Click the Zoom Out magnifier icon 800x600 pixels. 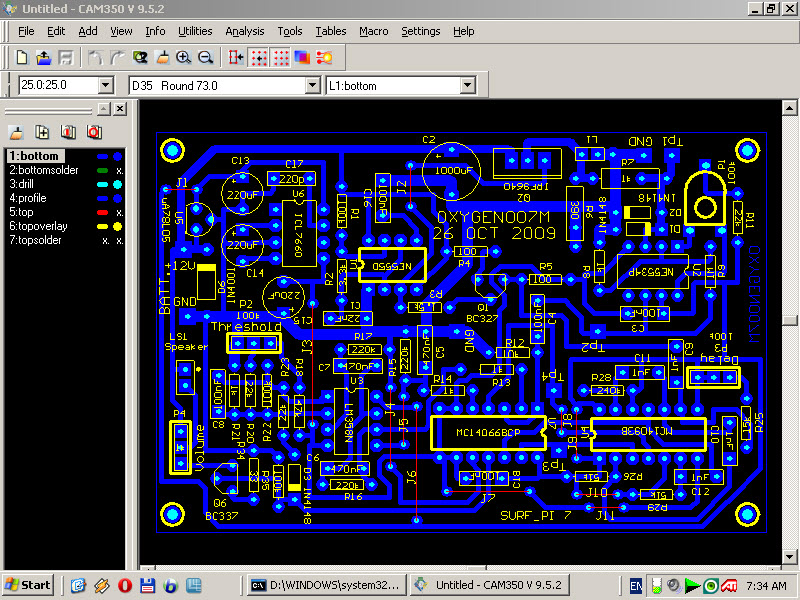pos(205,58)
